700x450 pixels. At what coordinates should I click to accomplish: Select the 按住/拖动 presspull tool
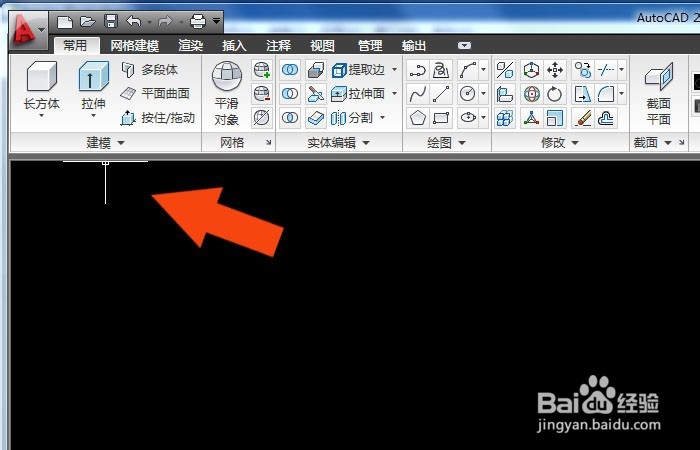coord(158,117)
